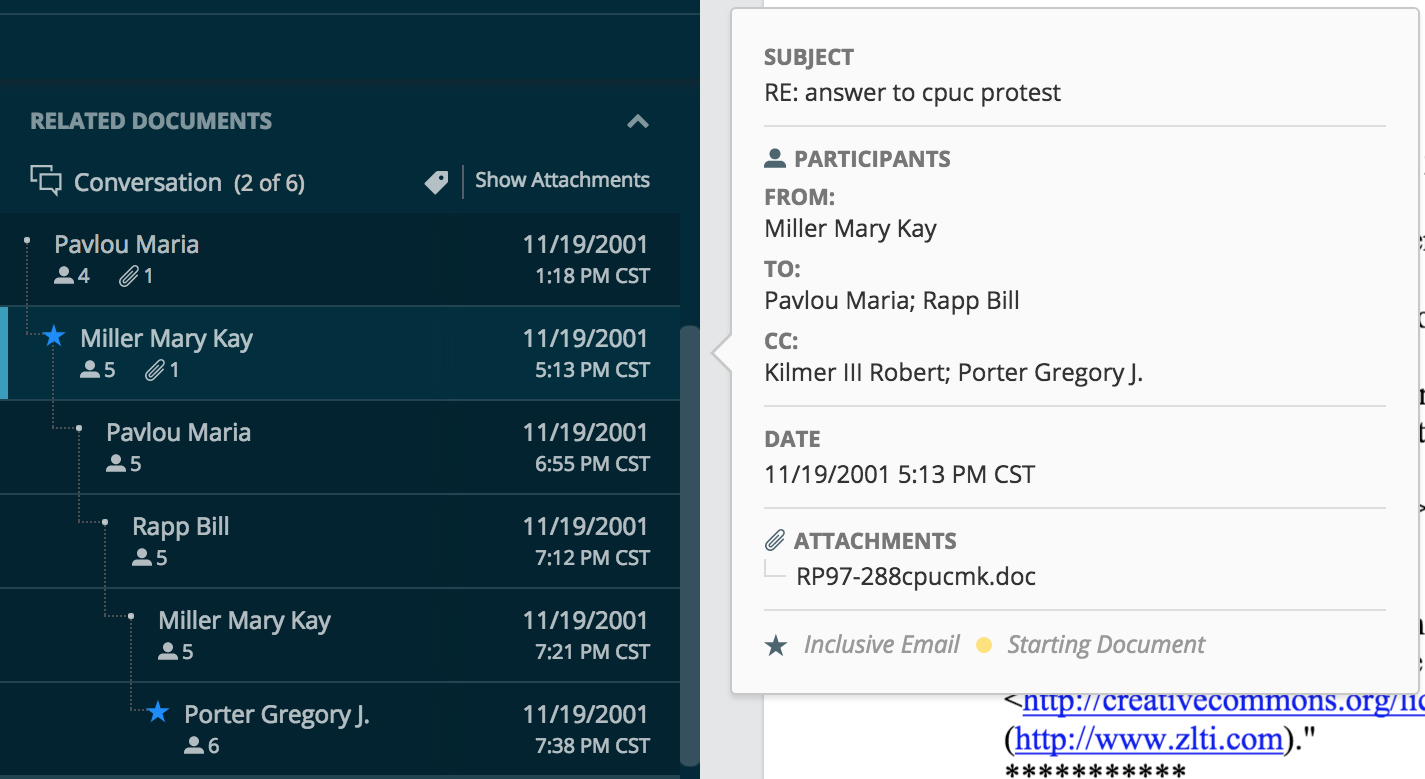Screen dimensions: 1425x779
Task: Click the creativecommons.org hyperlink
Action: (x=1224, y=701)
